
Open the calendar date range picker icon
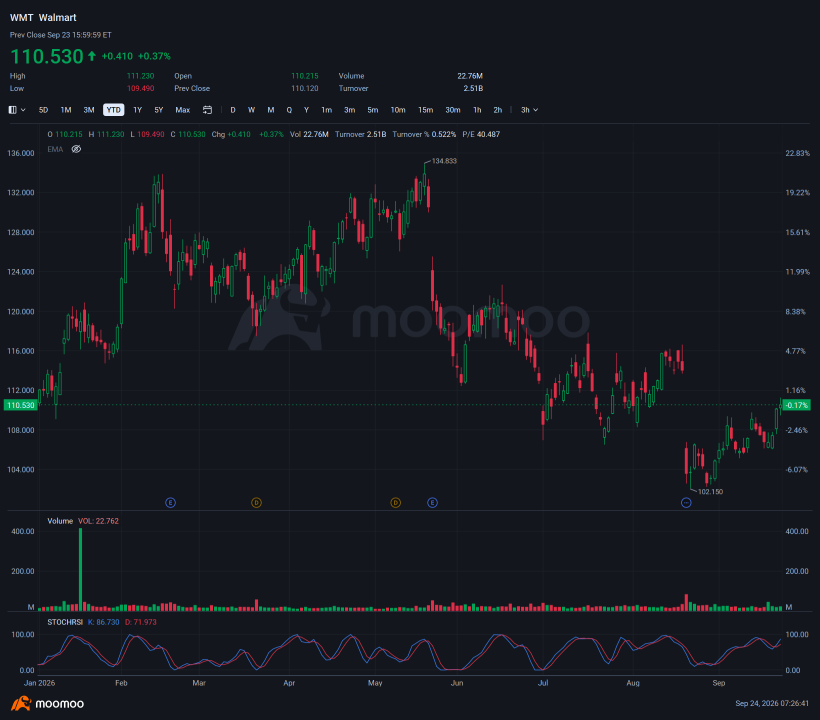(x=208, y=110)
